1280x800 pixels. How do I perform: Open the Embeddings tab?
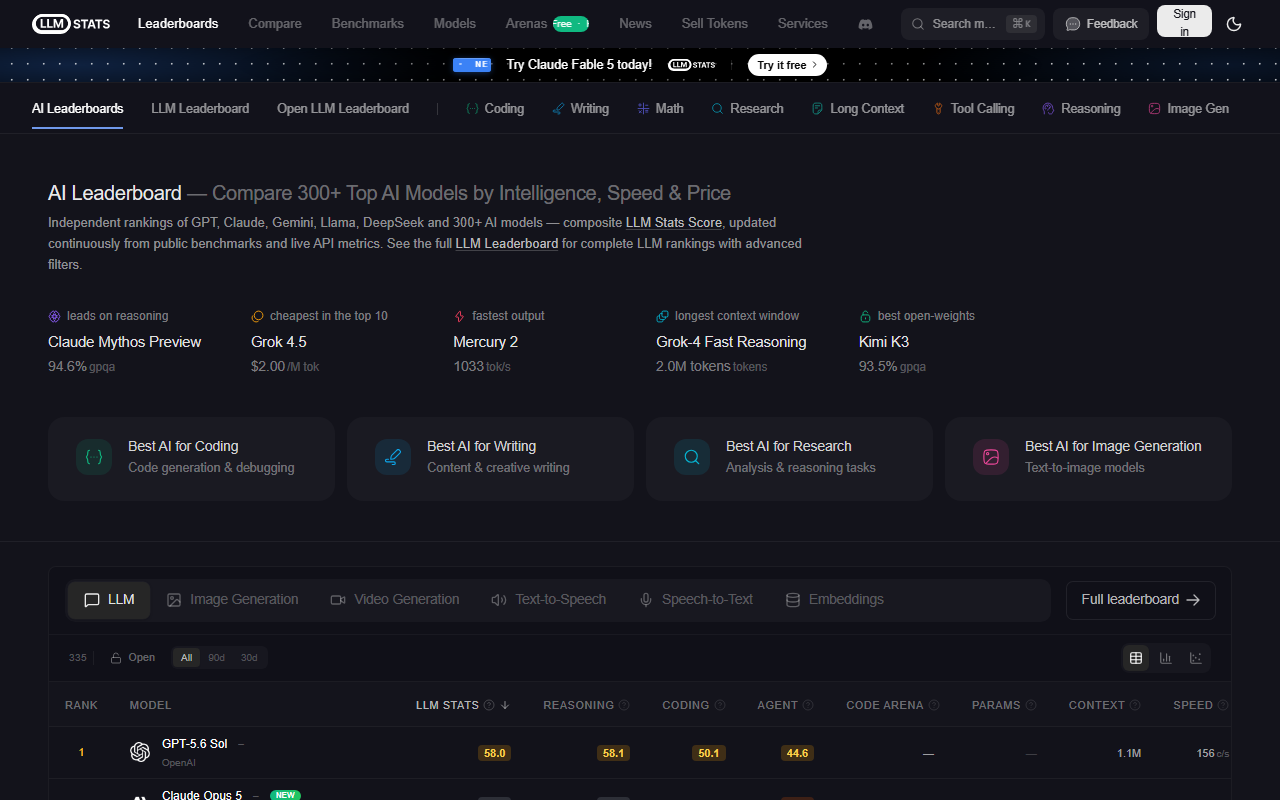click(835, 599)
